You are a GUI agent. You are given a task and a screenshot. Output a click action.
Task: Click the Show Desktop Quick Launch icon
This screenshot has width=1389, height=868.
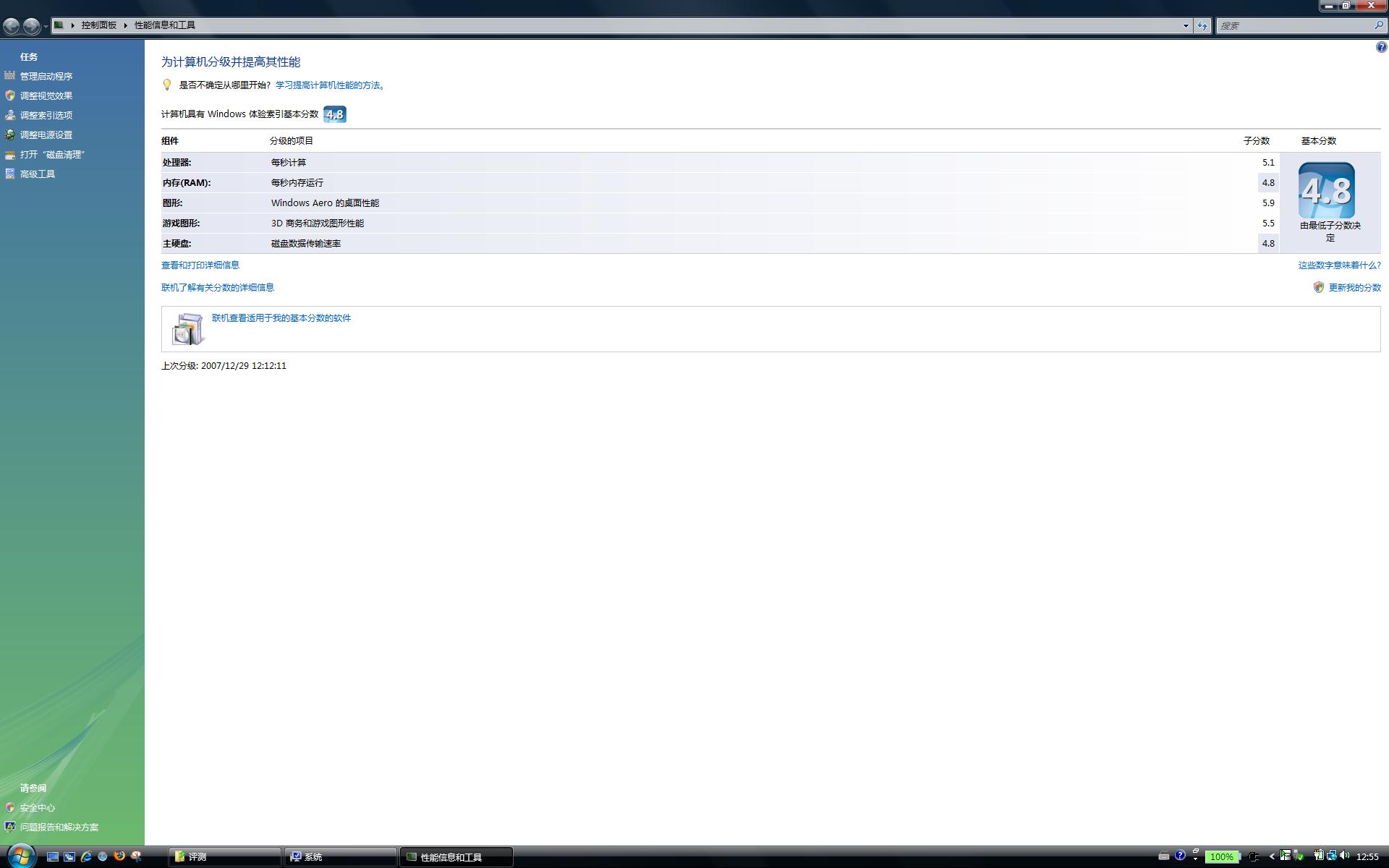coord(53,856)
